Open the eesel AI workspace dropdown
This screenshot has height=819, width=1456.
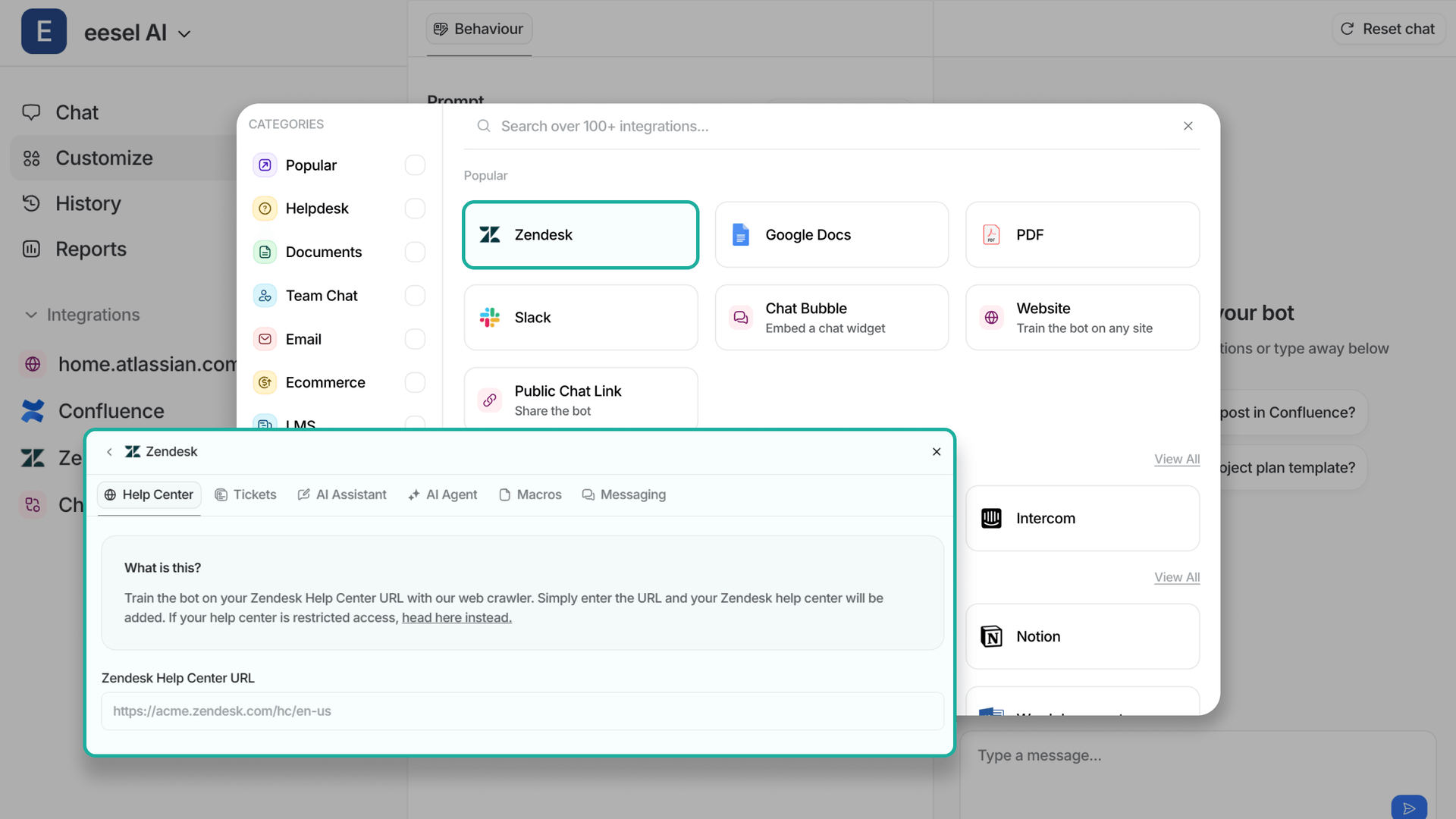pyautogui.click(x=184, y=34)
